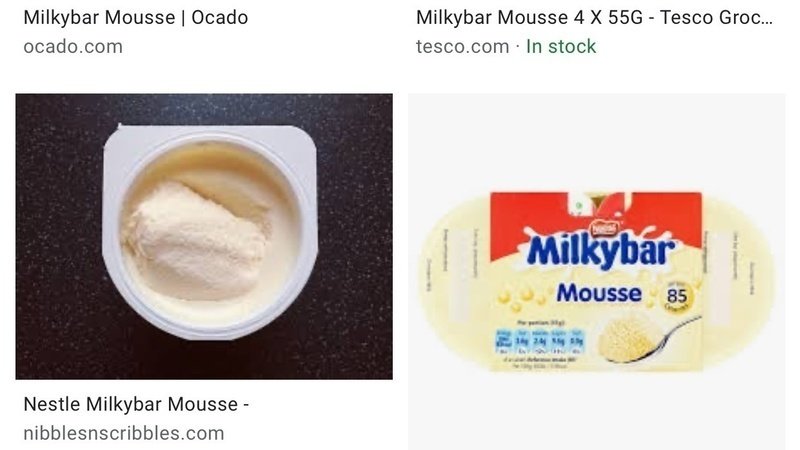The height and width of the screenshot is (450, 800).
Task: Open the Milkybar Mousse packaging thumbnail
Action: [596, 271]
